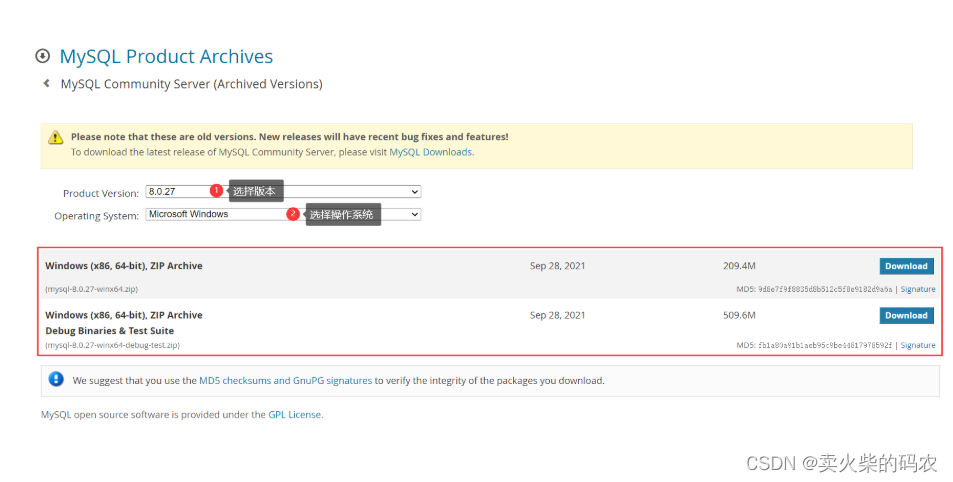This screenshot has width=953, height=482.
Task: Click the Product Version: label
Action: (101, 193)
